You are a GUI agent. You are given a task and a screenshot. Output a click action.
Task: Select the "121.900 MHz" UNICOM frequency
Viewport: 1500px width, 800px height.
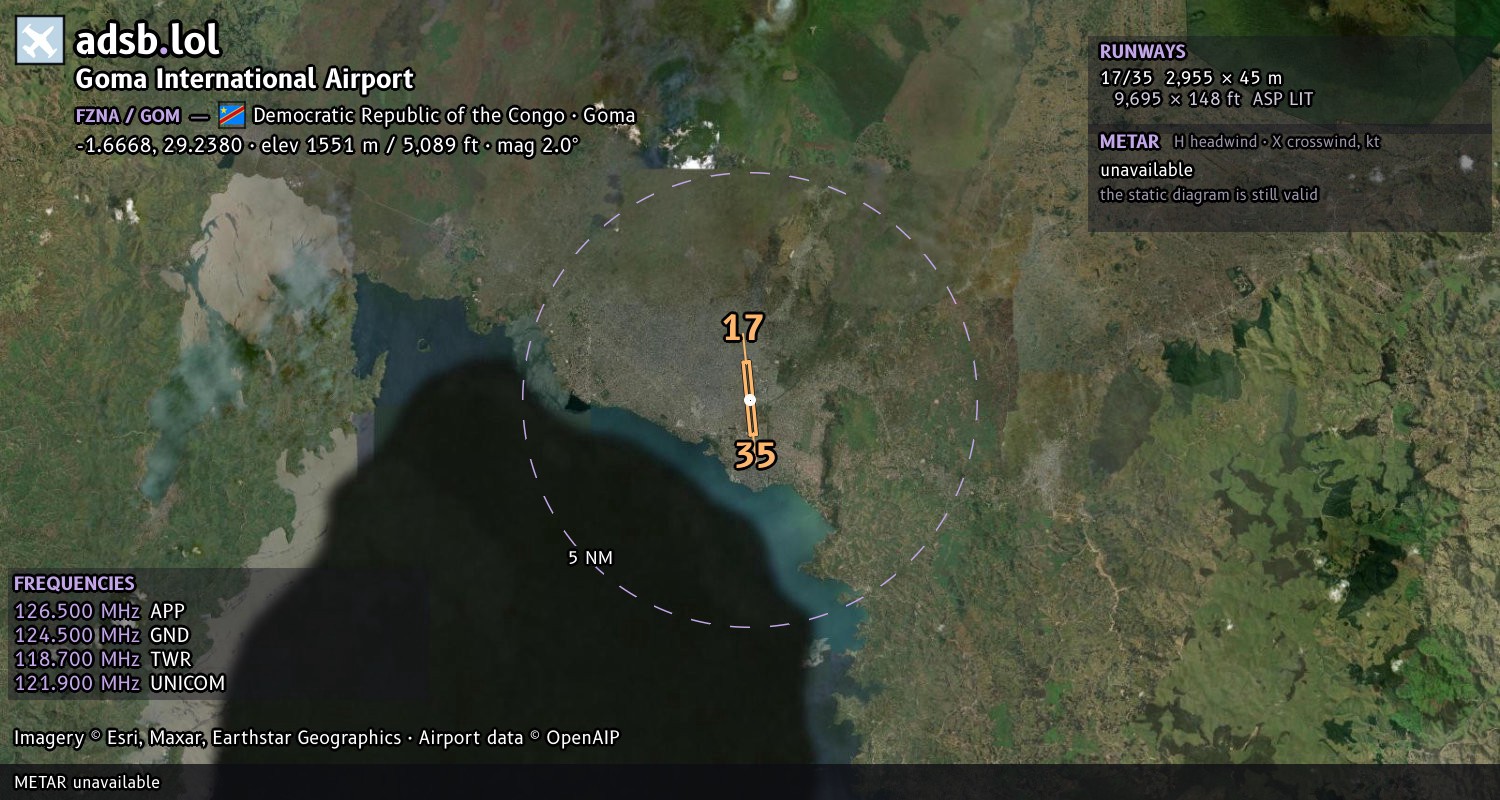(x=77, y=683)
